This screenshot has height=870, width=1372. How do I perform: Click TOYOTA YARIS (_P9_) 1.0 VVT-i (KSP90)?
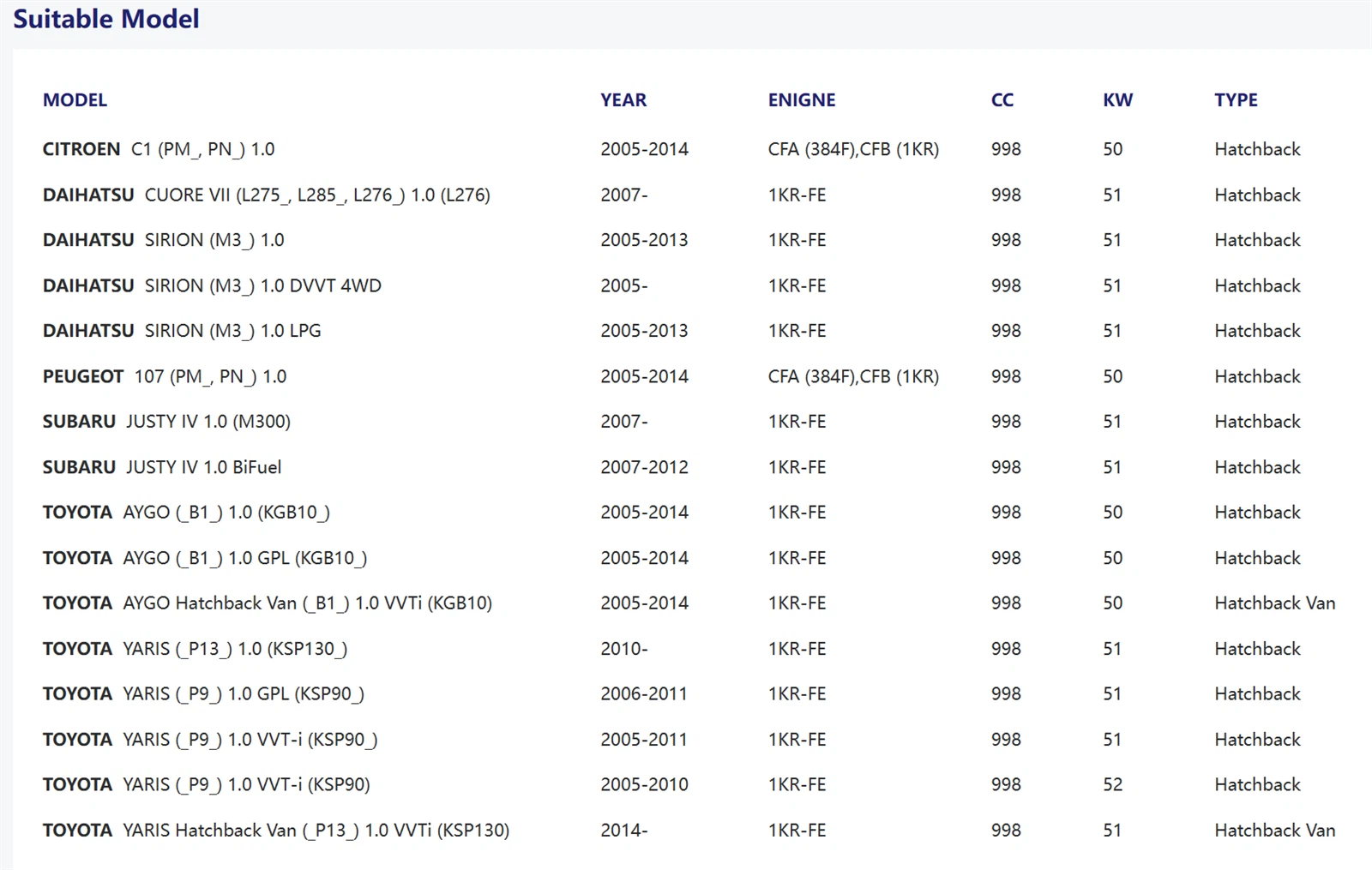click(x=207, y=784)
